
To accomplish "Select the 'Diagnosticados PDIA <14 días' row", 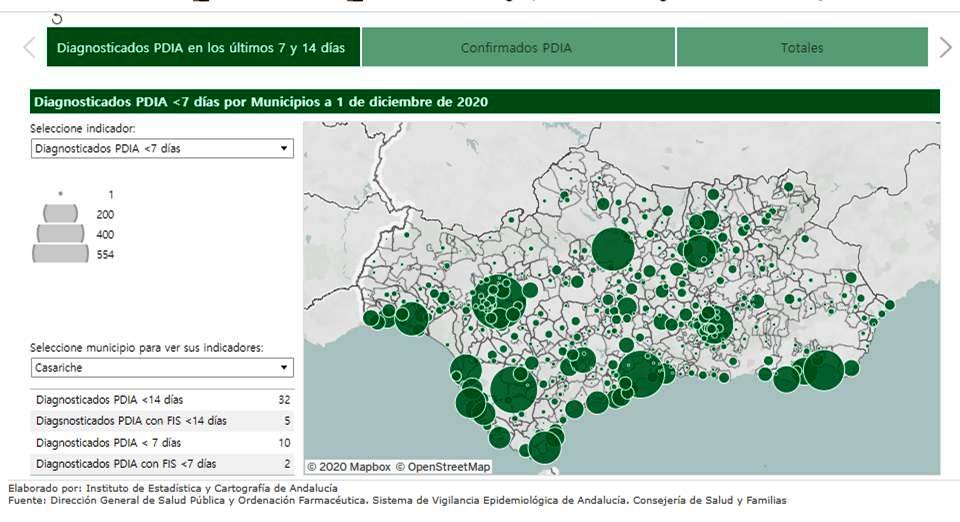I will (x=161, y=400).
